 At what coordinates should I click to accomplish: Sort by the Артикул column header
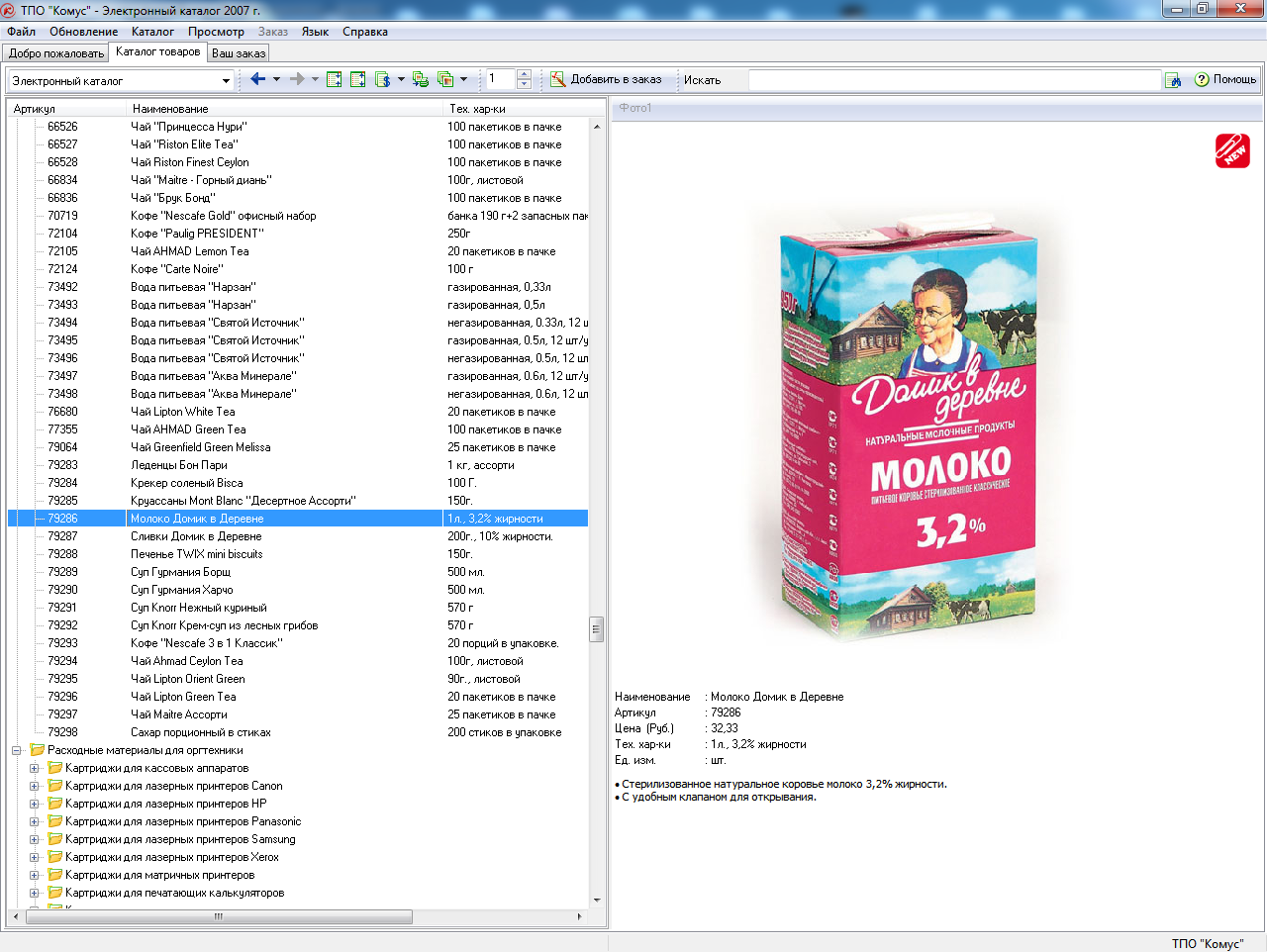coord(68,109)
